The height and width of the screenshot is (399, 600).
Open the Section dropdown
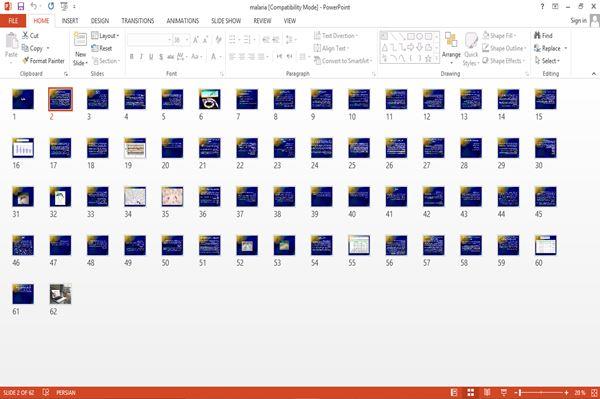point(106,61)
